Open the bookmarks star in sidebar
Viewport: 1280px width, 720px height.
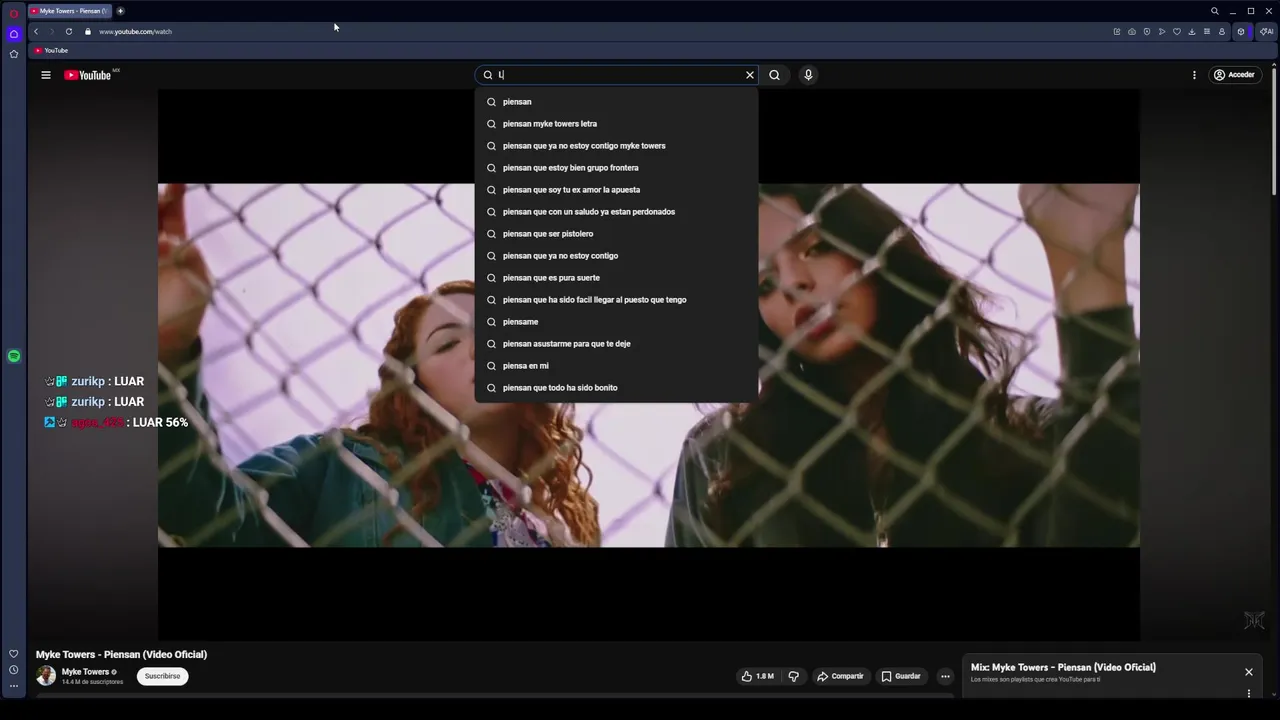[x=13, y=54]
